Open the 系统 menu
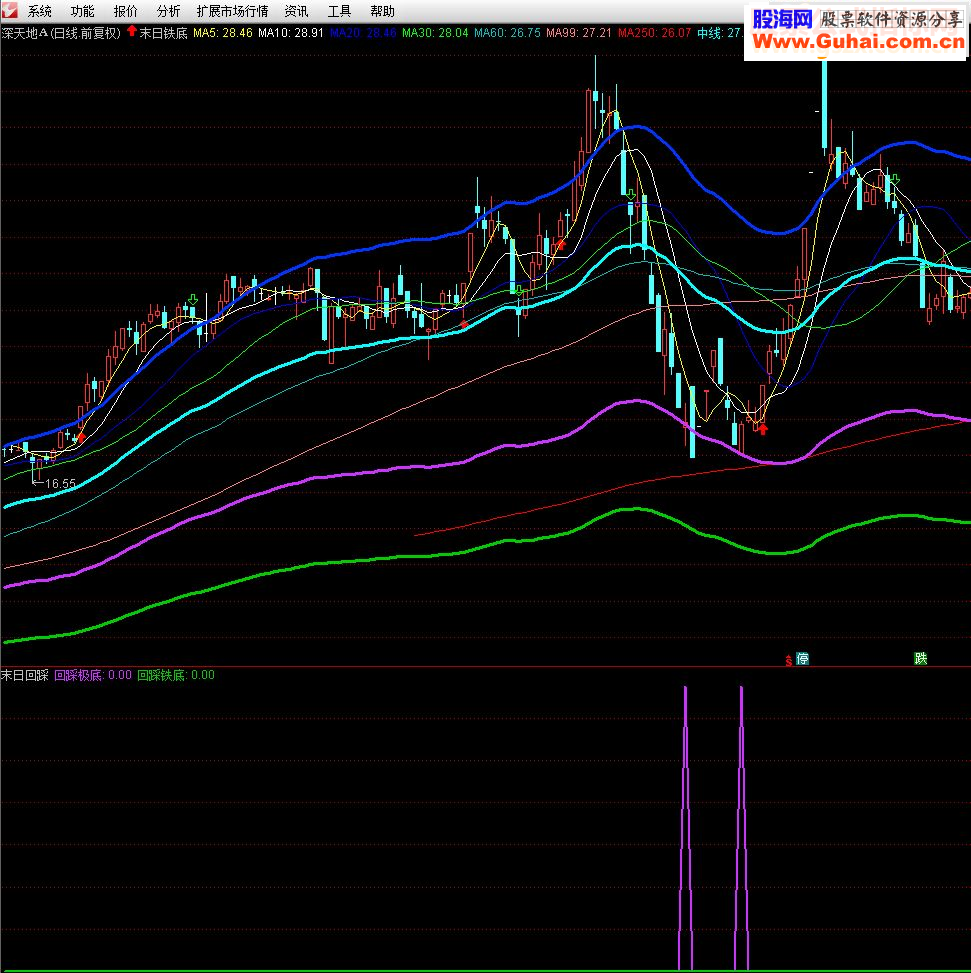This screenshot has width=971, height=973. point(40,11)
